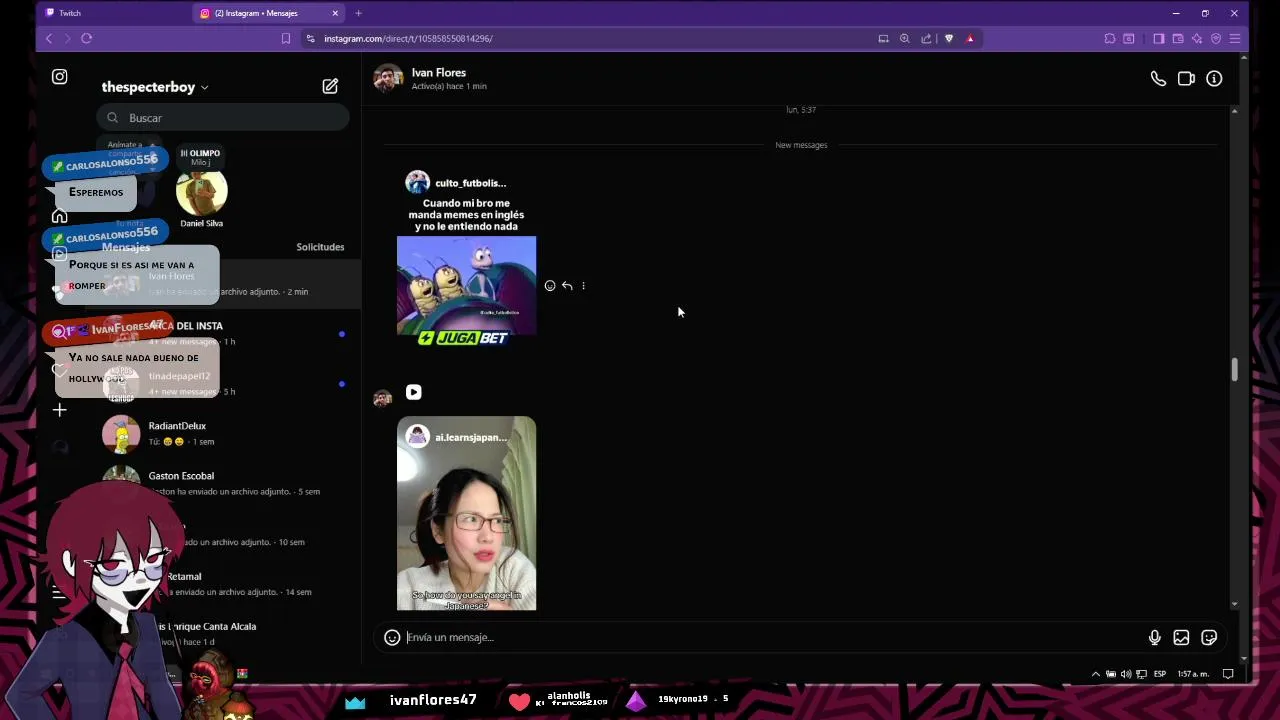1280x720 pixels.
Task: Compose a new message with pencil icon
Action: tap(330, 87)
